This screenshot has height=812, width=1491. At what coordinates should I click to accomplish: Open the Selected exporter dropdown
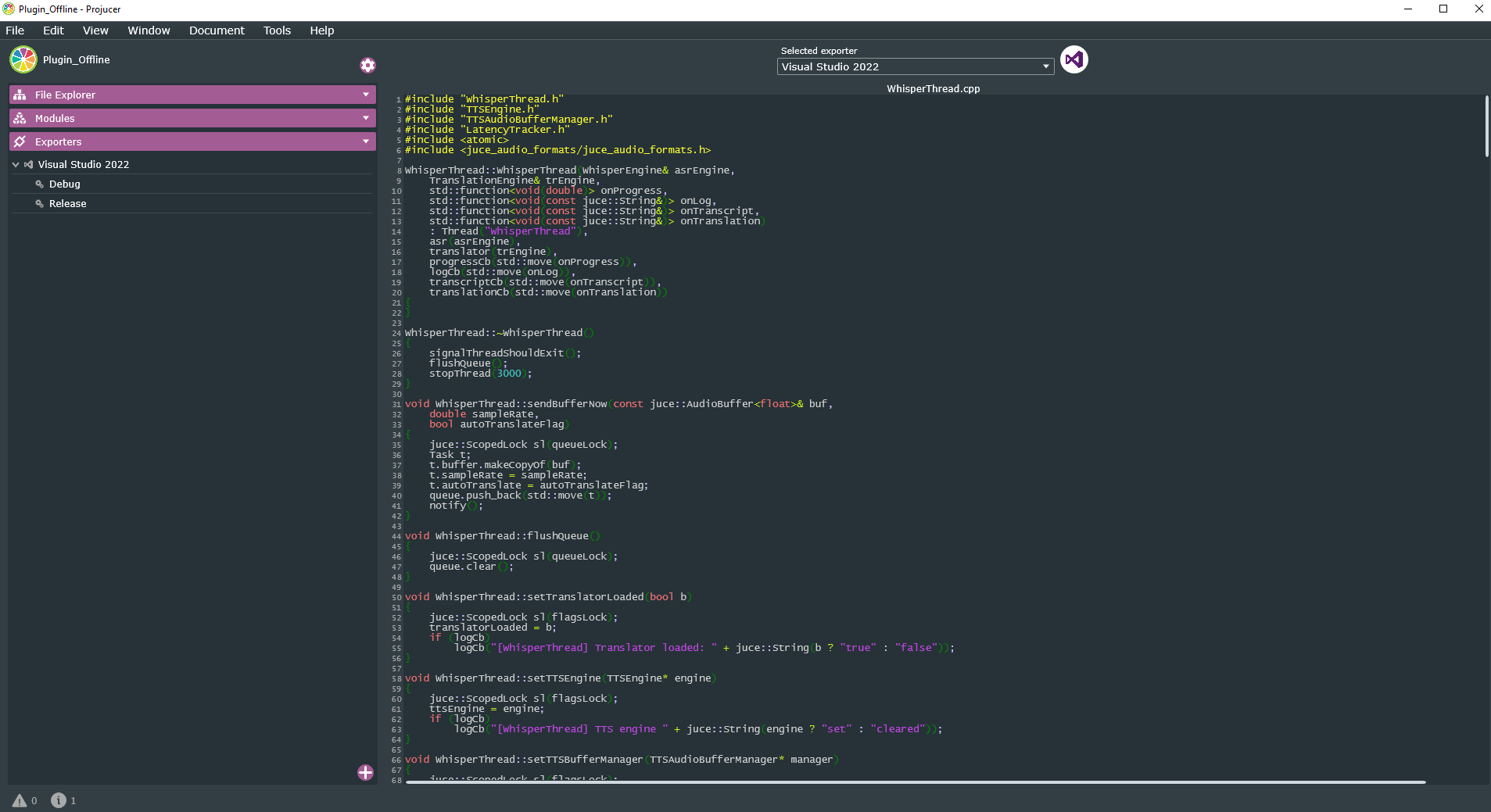coord(916,66)
